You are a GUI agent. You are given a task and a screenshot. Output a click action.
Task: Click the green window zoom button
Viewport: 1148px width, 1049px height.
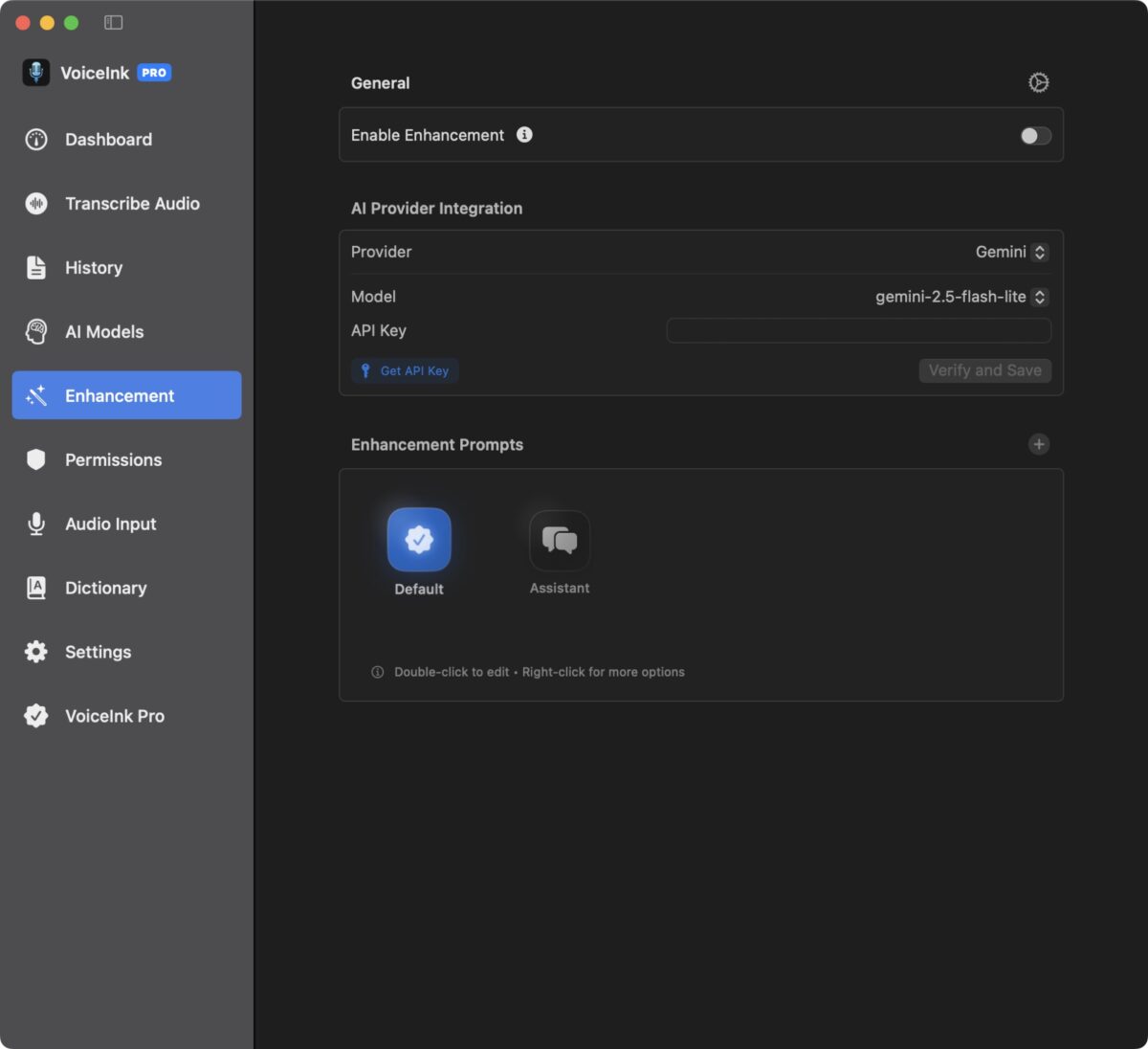click(x=71, y=22)
